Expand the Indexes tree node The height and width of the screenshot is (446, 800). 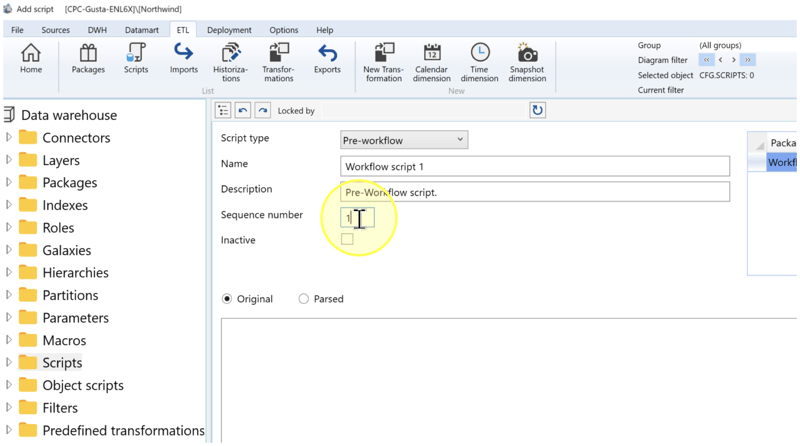tap(9, 205)
